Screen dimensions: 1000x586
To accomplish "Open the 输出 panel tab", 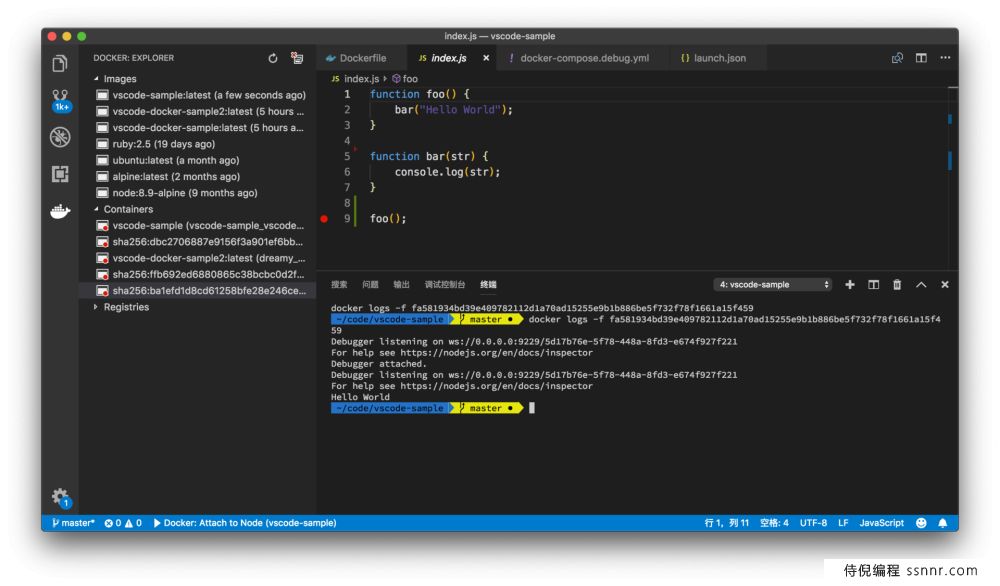I will coord(401,285).
